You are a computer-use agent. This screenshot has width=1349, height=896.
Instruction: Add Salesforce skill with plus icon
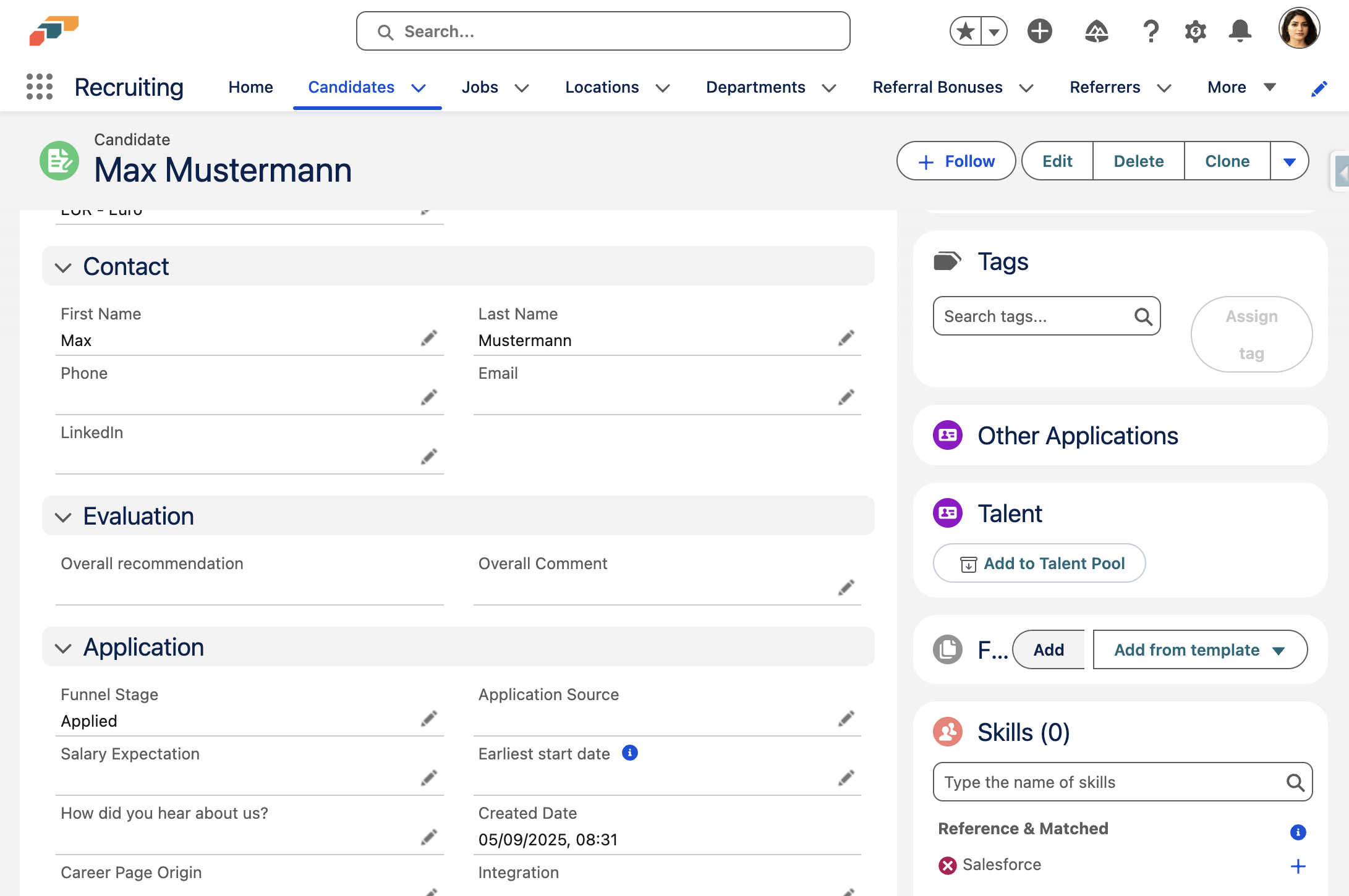[x=1298, y=866]
